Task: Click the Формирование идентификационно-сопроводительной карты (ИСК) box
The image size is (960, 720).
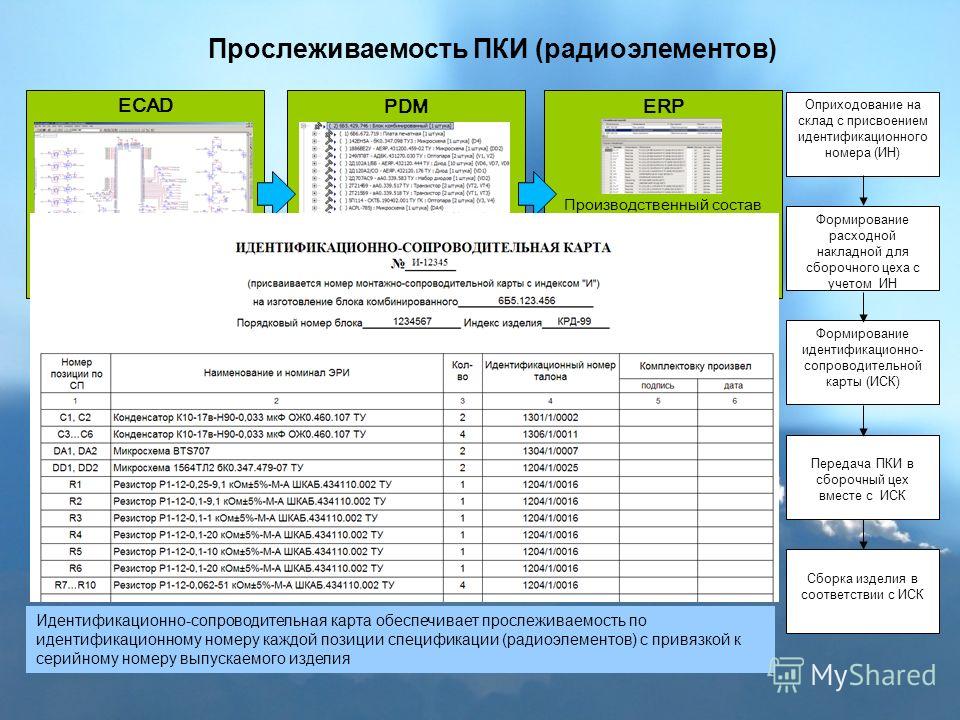Action: coord(863,362)
